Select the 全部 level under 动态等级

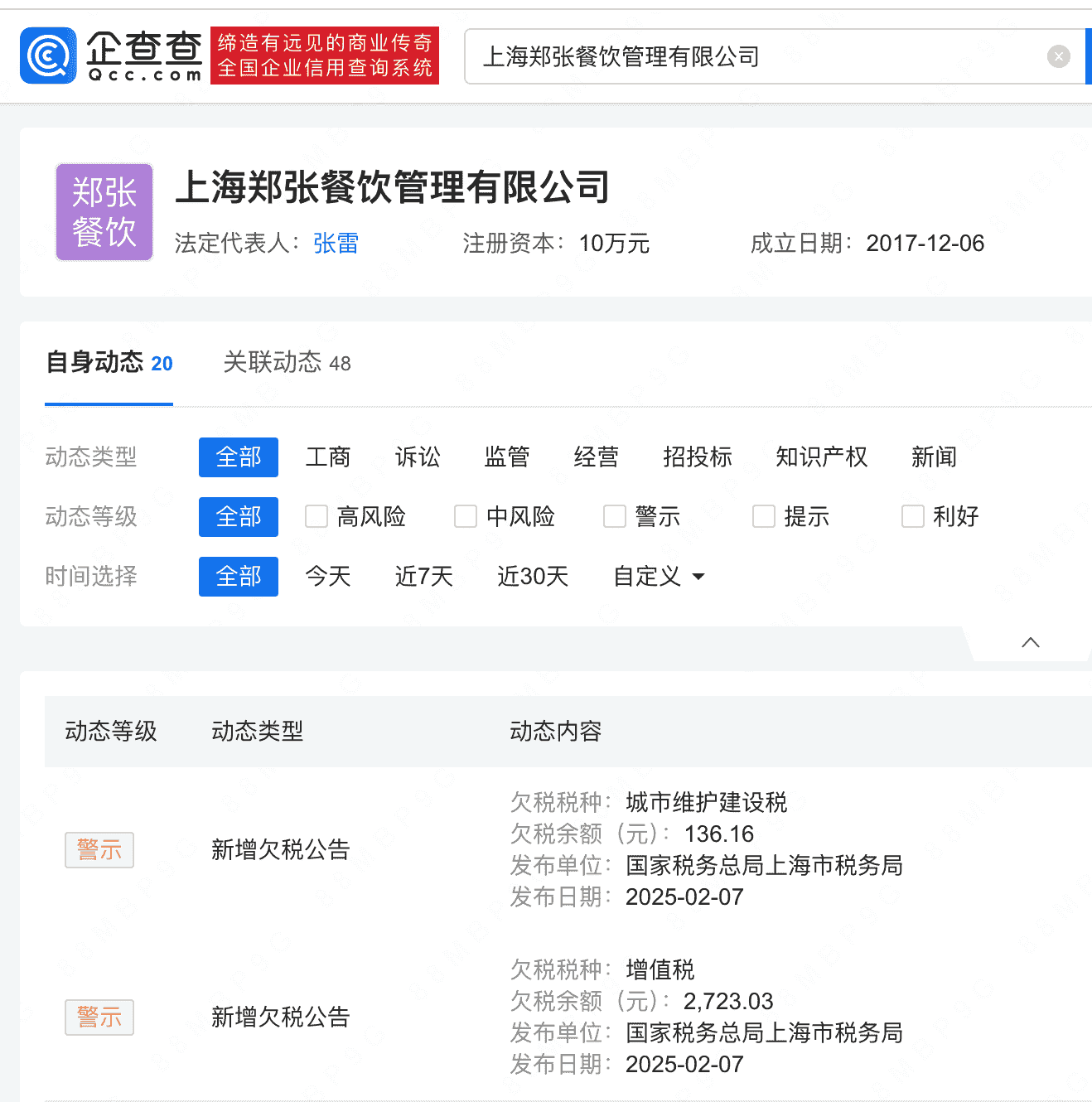pos(238,516)
